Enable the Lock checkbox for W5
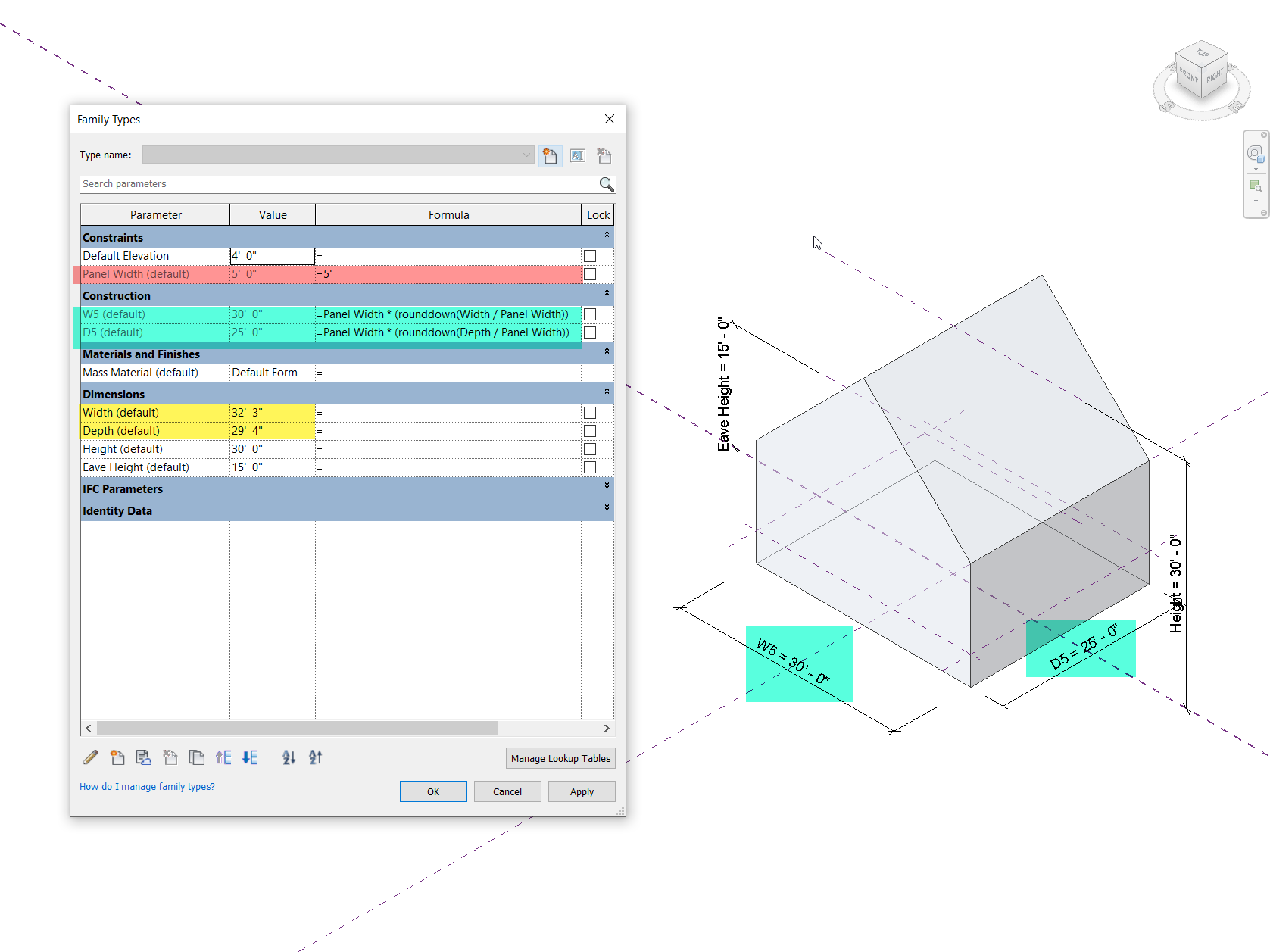1270x952 pixels. (590, 314)
